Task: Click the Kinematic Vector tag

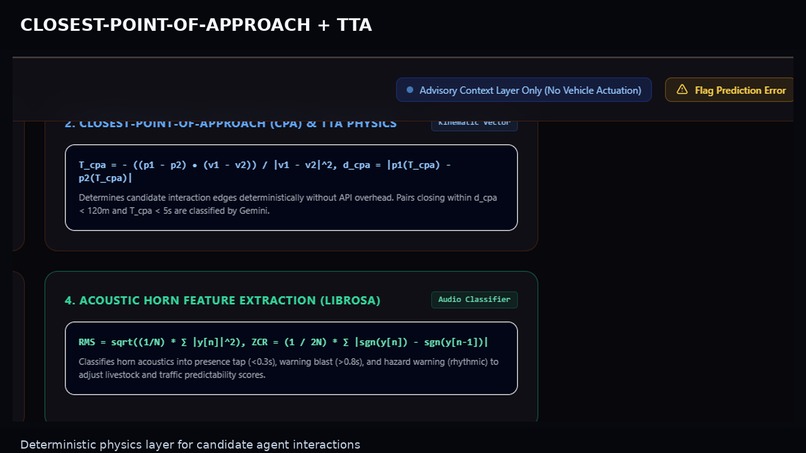Action: coord(474,124)
